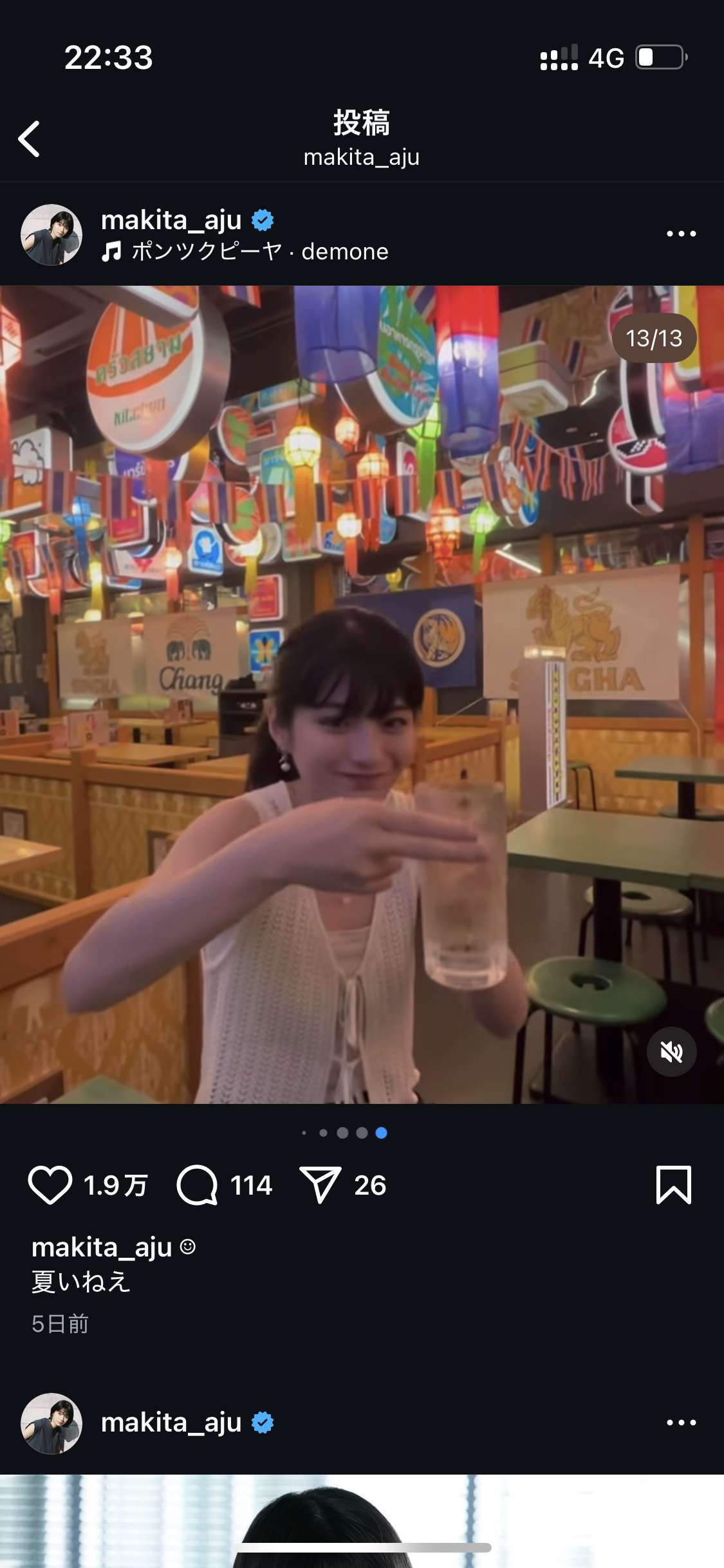
Task: View the 114 comments count
Action: (252, 1185)
